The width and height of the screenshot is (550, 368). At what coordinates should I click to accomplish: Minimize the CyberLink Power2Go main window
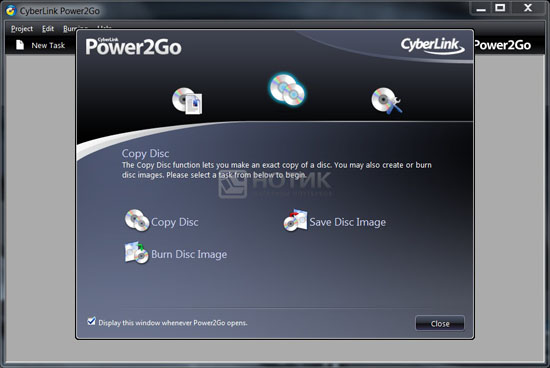coord(481,8)
